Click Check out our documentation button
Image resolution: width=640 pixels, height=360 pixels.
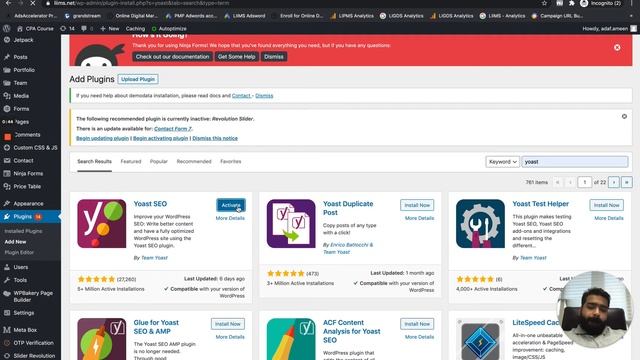[x=172, y=57]
